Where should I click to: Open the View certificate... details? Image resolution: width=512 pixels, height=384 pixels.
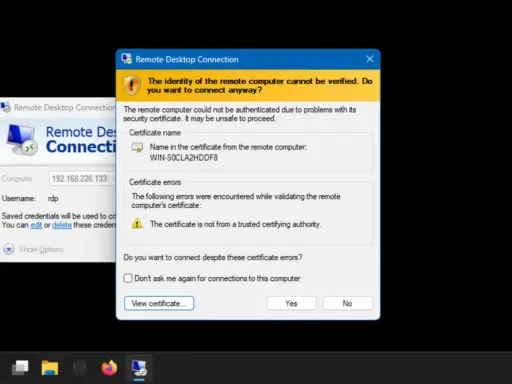[159, 303]
